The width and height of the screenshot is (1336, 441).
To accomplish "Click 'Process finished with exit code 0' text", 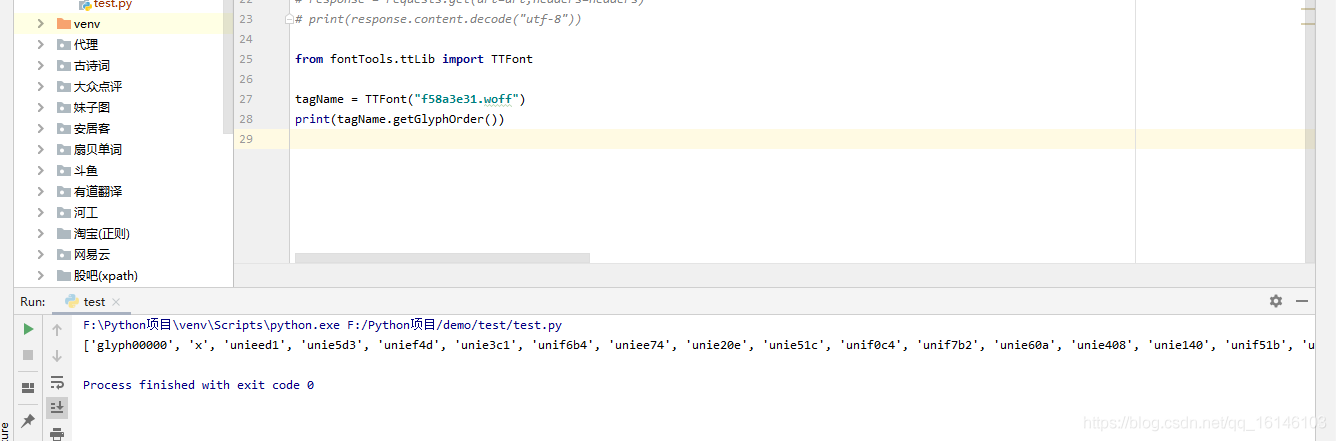I will [x=198, y=385].
